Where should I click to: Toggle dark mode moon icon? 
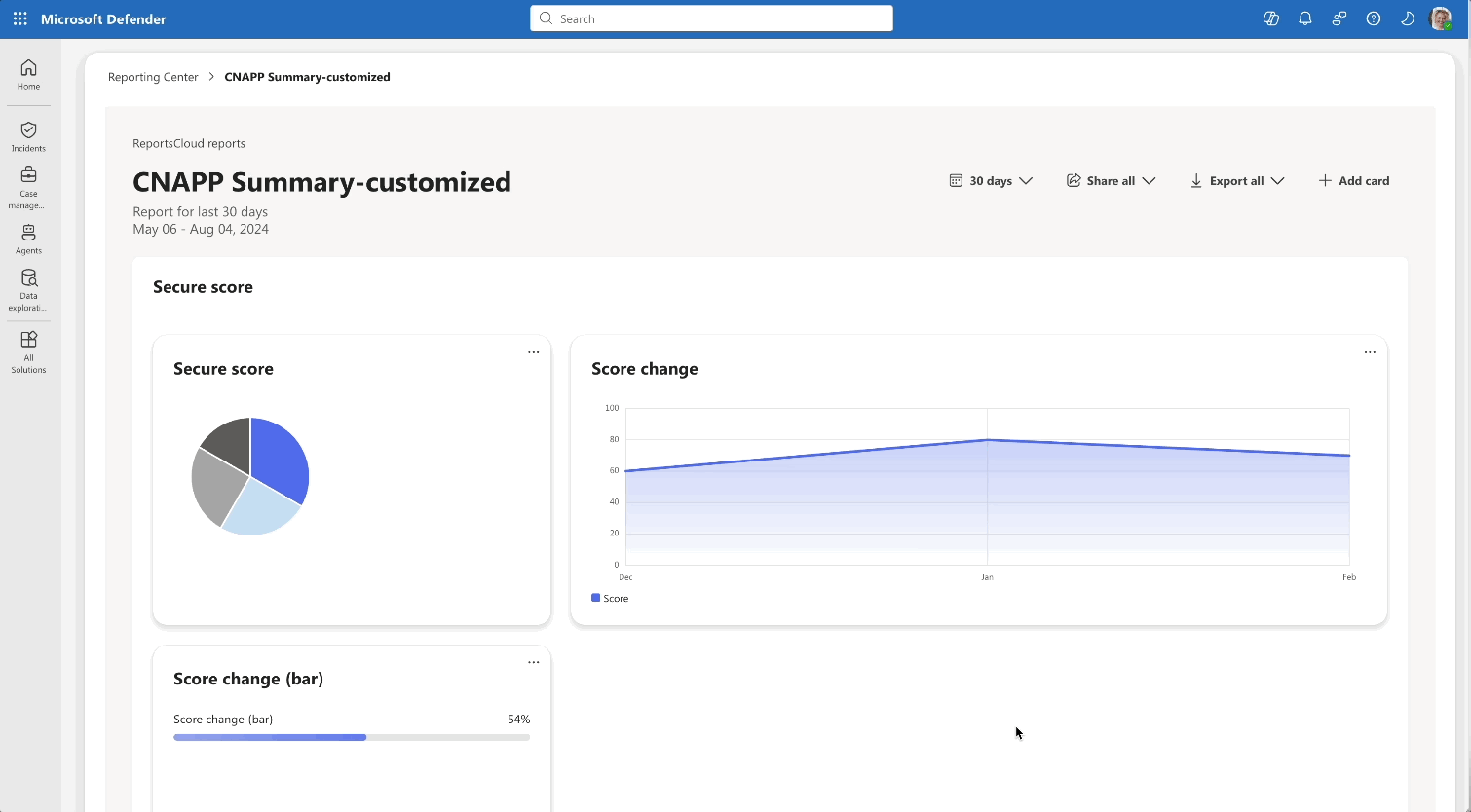[x=1407, y=18]
